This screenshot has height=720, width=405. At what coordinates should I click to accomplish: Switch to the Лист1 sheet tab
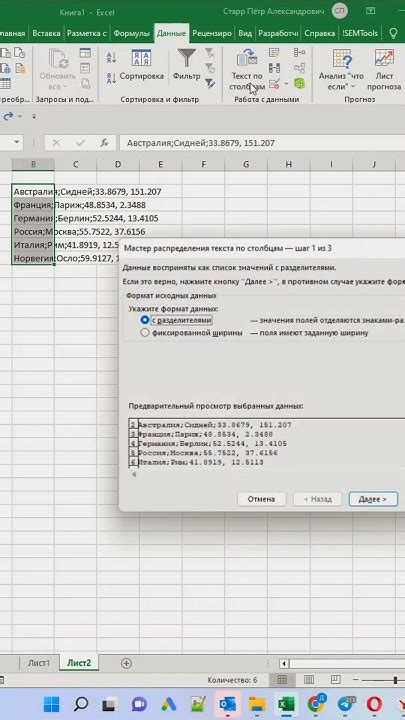pyautogui.click(x=39, y=663)
